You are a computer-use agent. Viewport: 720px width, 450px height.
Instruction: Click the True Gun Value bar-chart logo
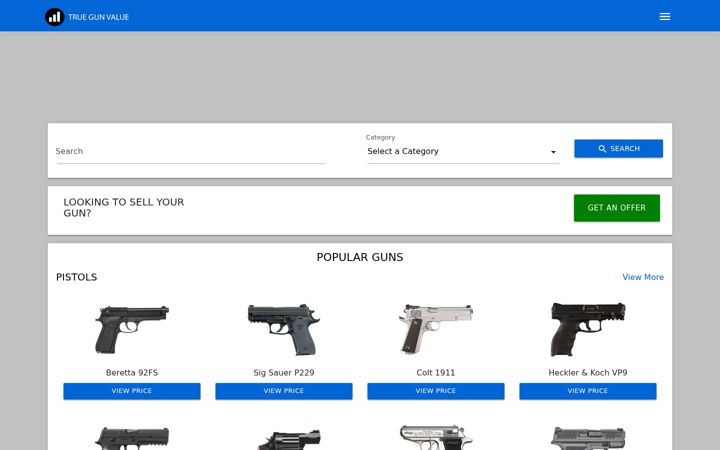tap(54, 17)
